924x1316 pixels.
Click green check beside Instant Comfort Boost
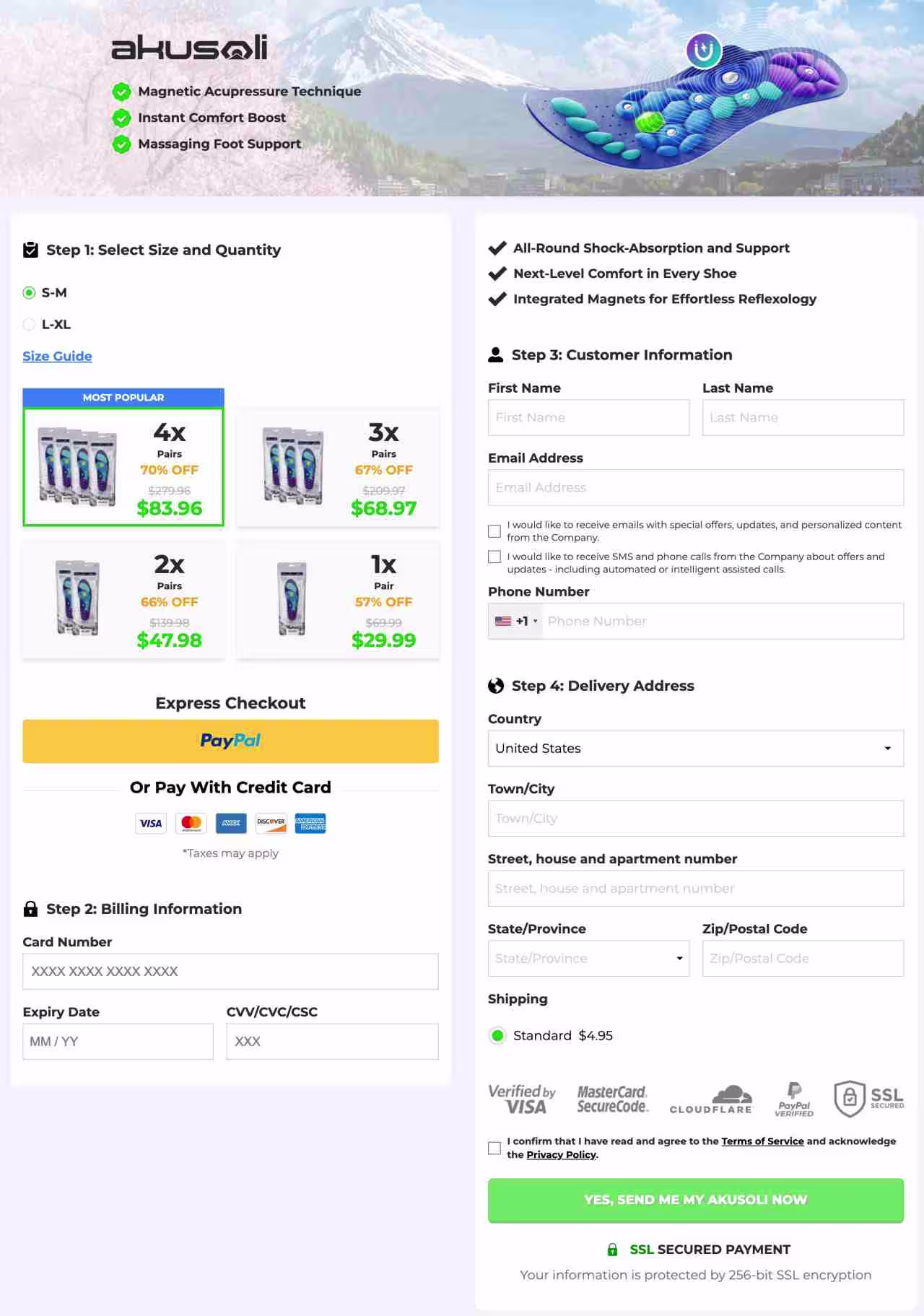(x=122, y=118)
